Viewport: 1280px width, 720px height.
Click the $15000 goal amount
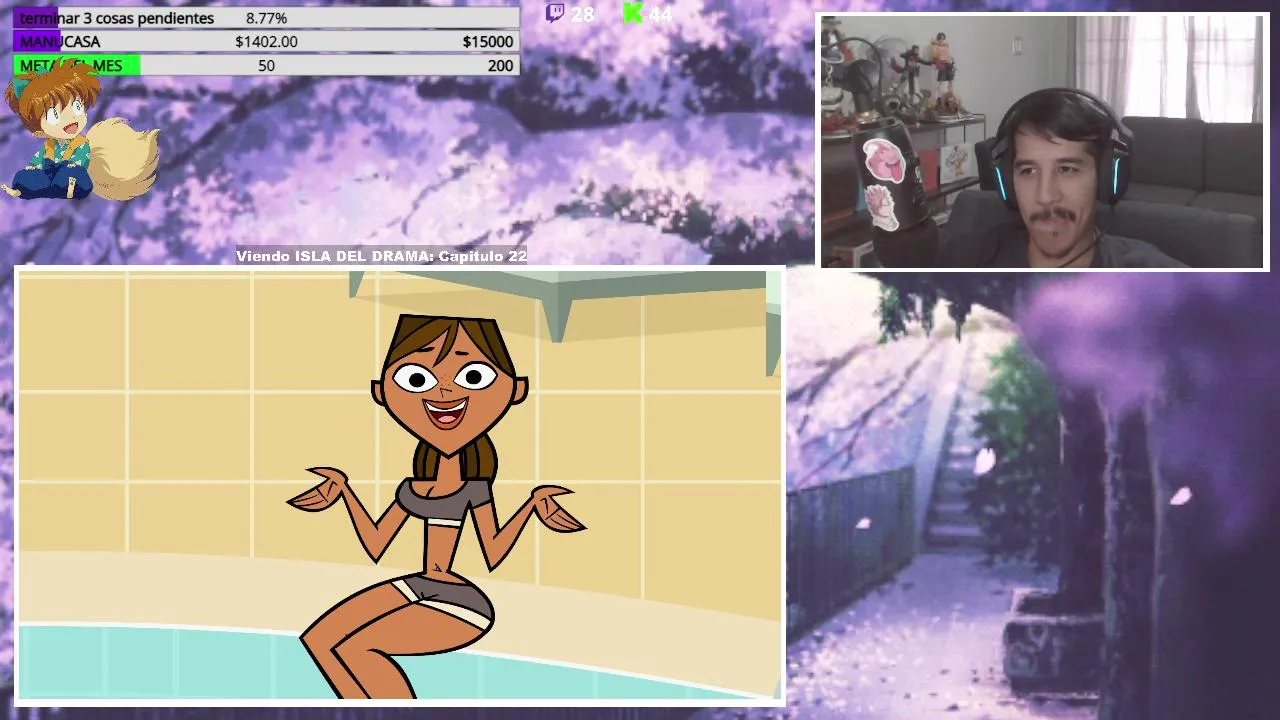pyautogui.click(x=488, y=42)
